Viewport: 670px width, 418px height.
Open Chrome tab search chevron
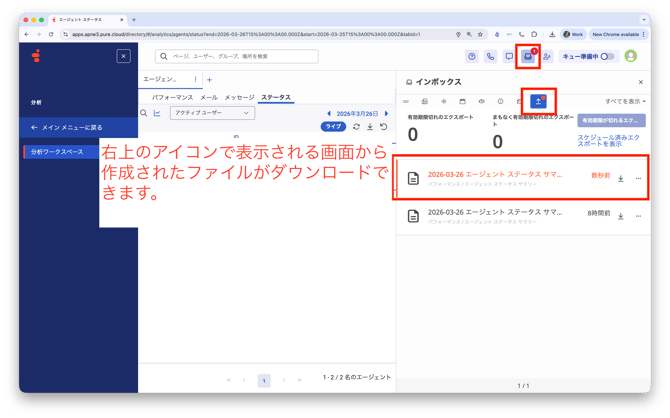644,20
